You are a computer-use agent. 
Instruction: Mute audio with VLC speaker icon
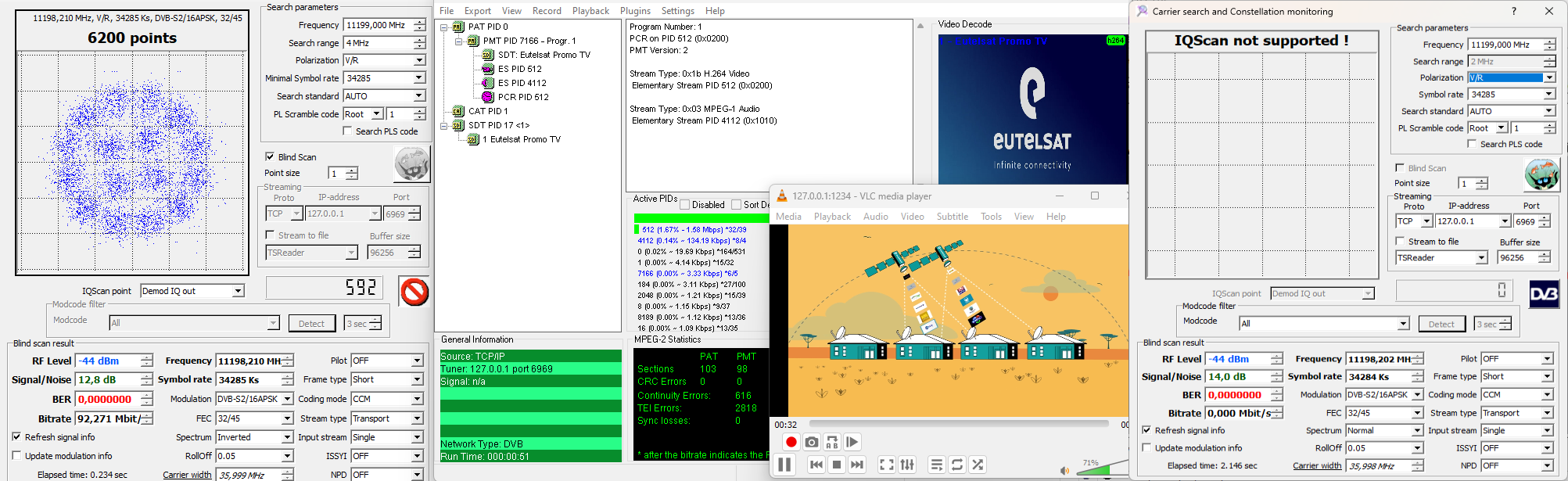[x=1064, y=470]
